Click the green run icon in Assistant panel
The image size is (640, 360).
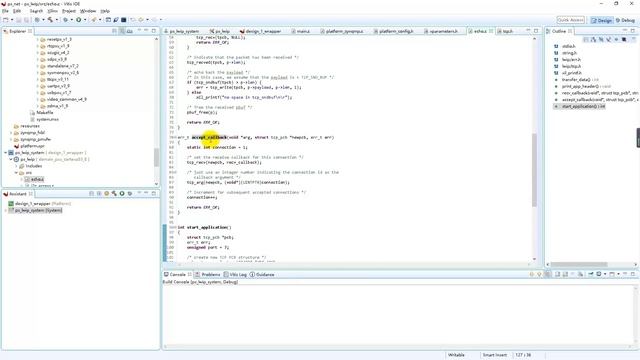(122, 193)
